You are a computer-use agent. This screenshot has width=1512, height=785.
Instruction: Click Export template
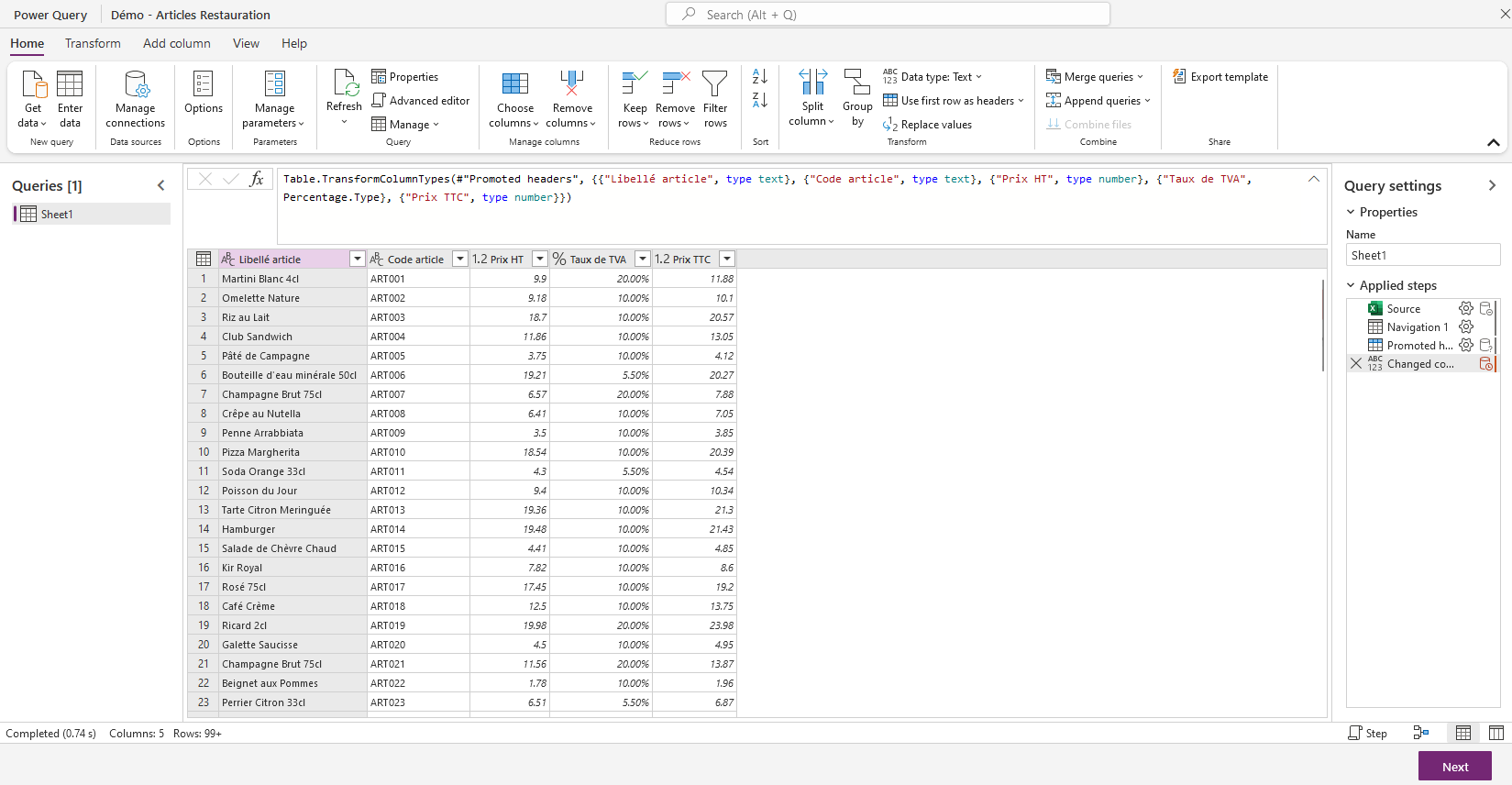click(1220, 77)
